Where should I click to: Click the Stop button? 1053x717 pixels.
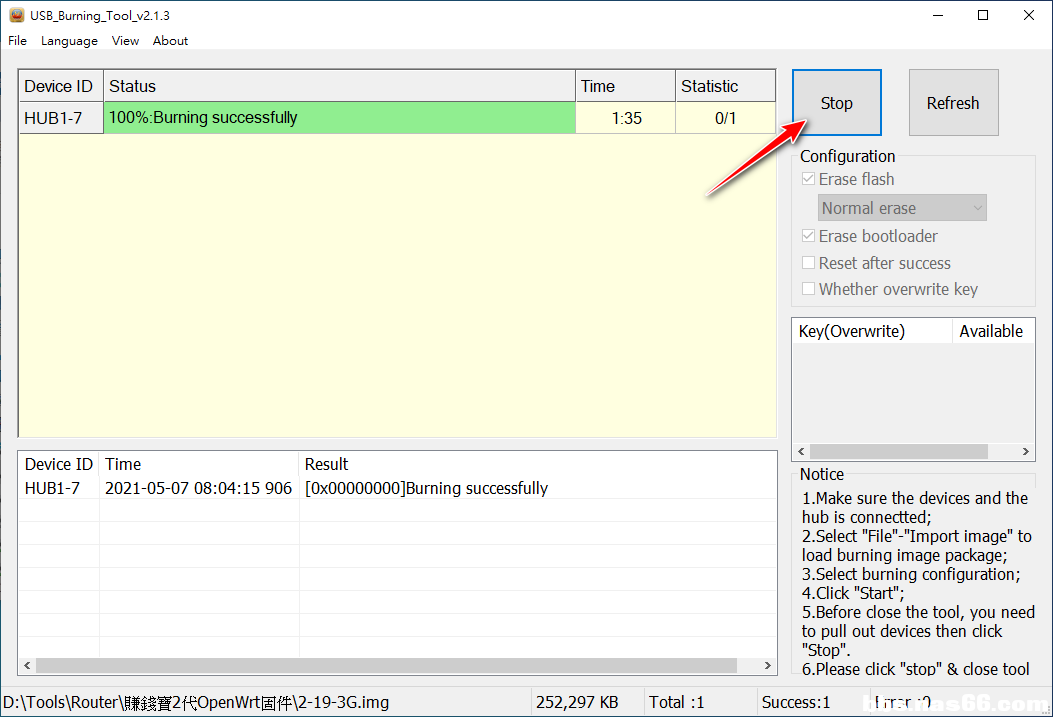coord(836,103)
